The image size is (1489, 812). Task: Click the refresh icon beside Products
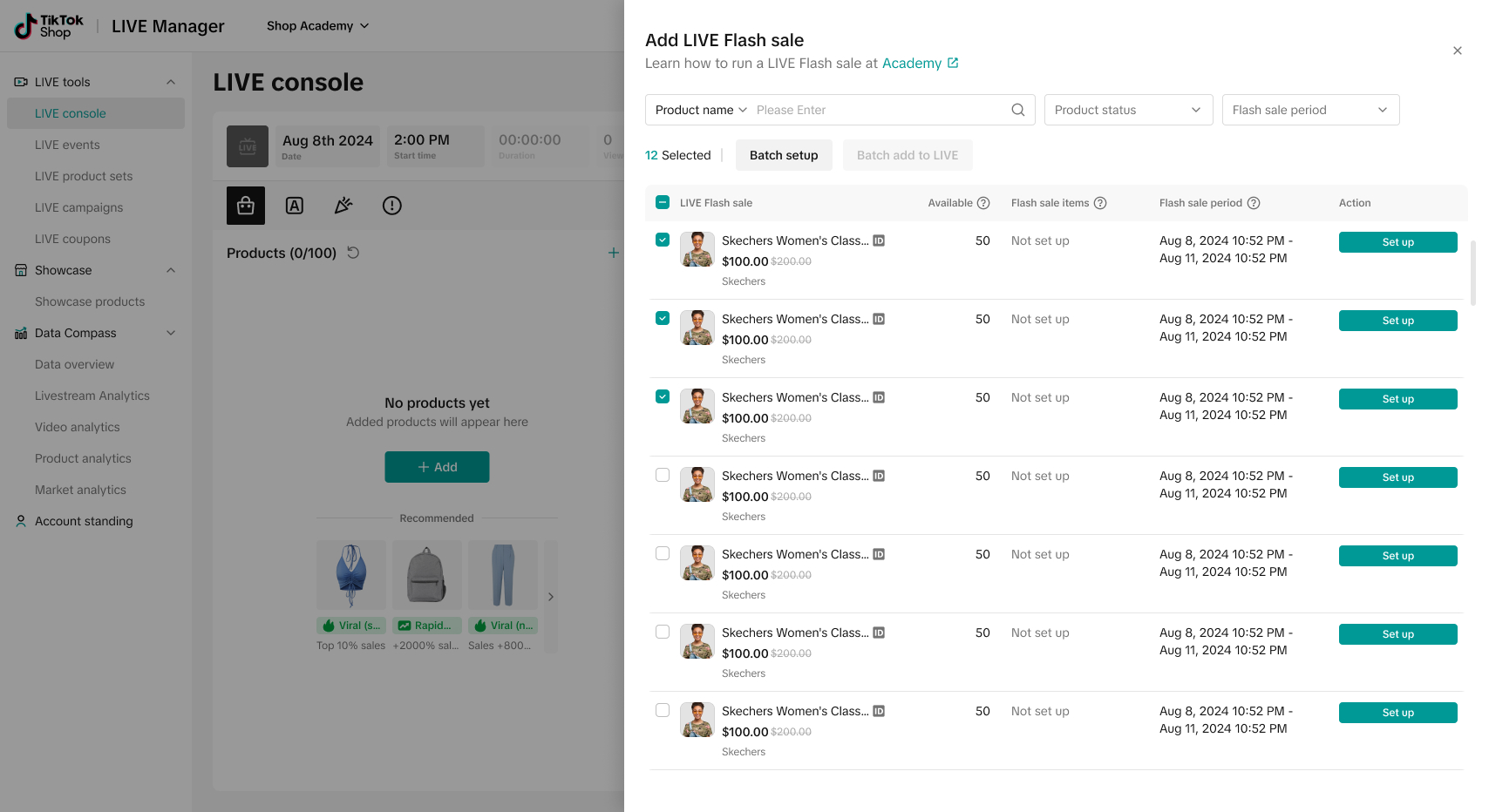click(x=353, y=253)
